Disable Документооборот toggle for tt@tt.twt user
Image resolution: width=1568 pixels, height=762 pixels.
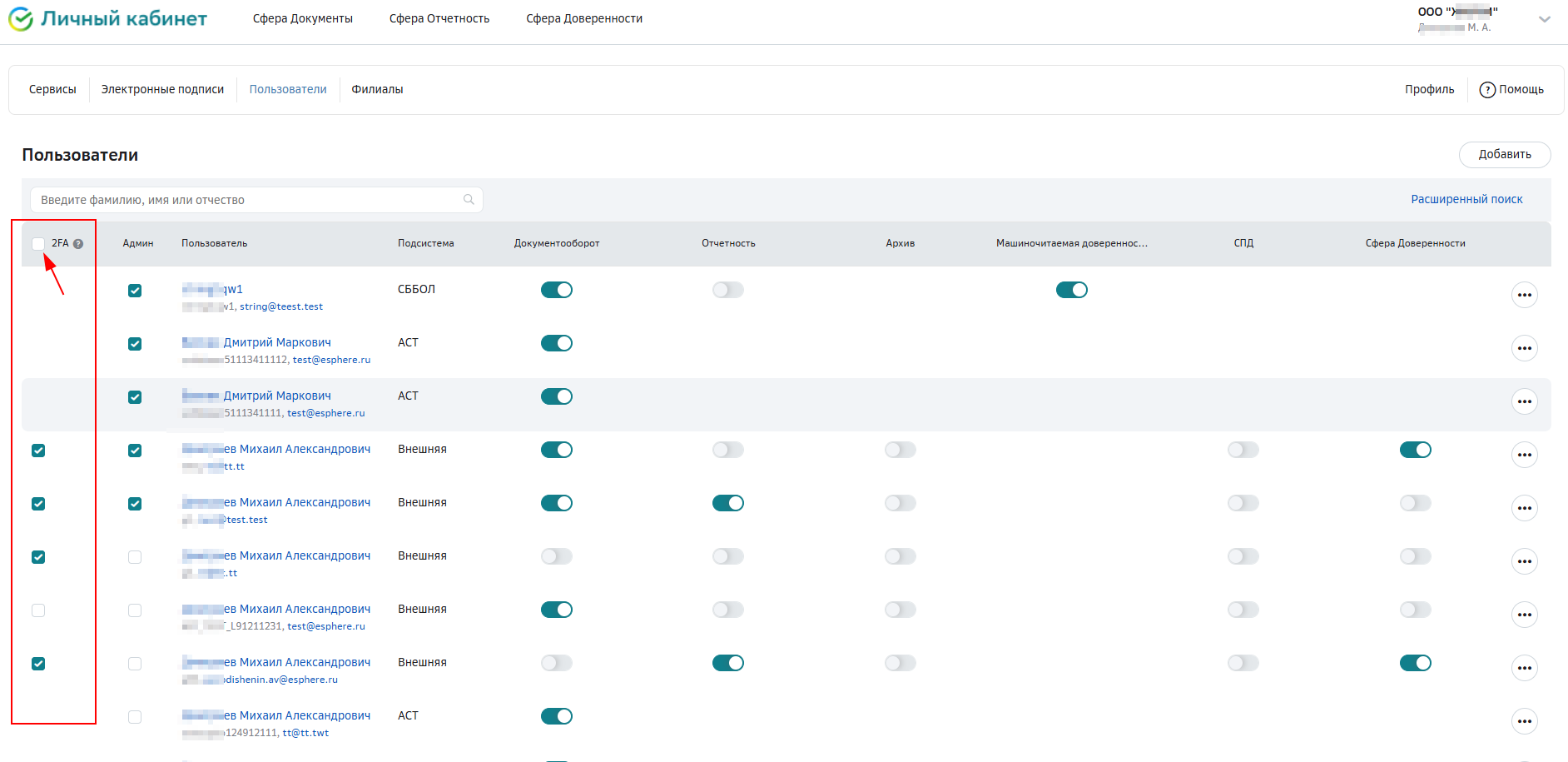coord(557,716)
